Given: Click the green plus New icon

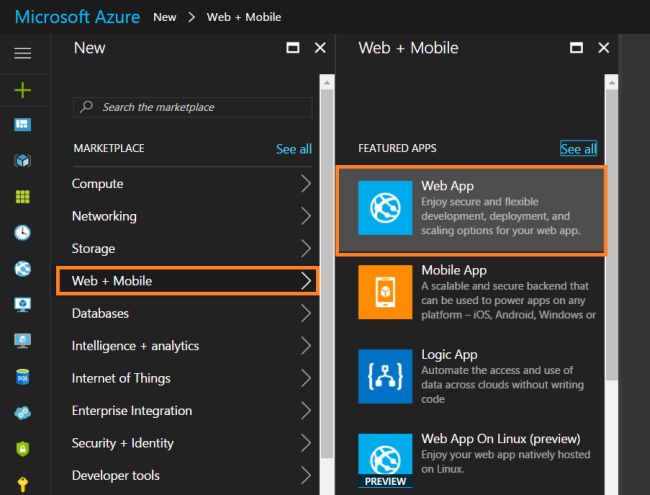Looking at the screenshot, I should click(x=22, y=90).
